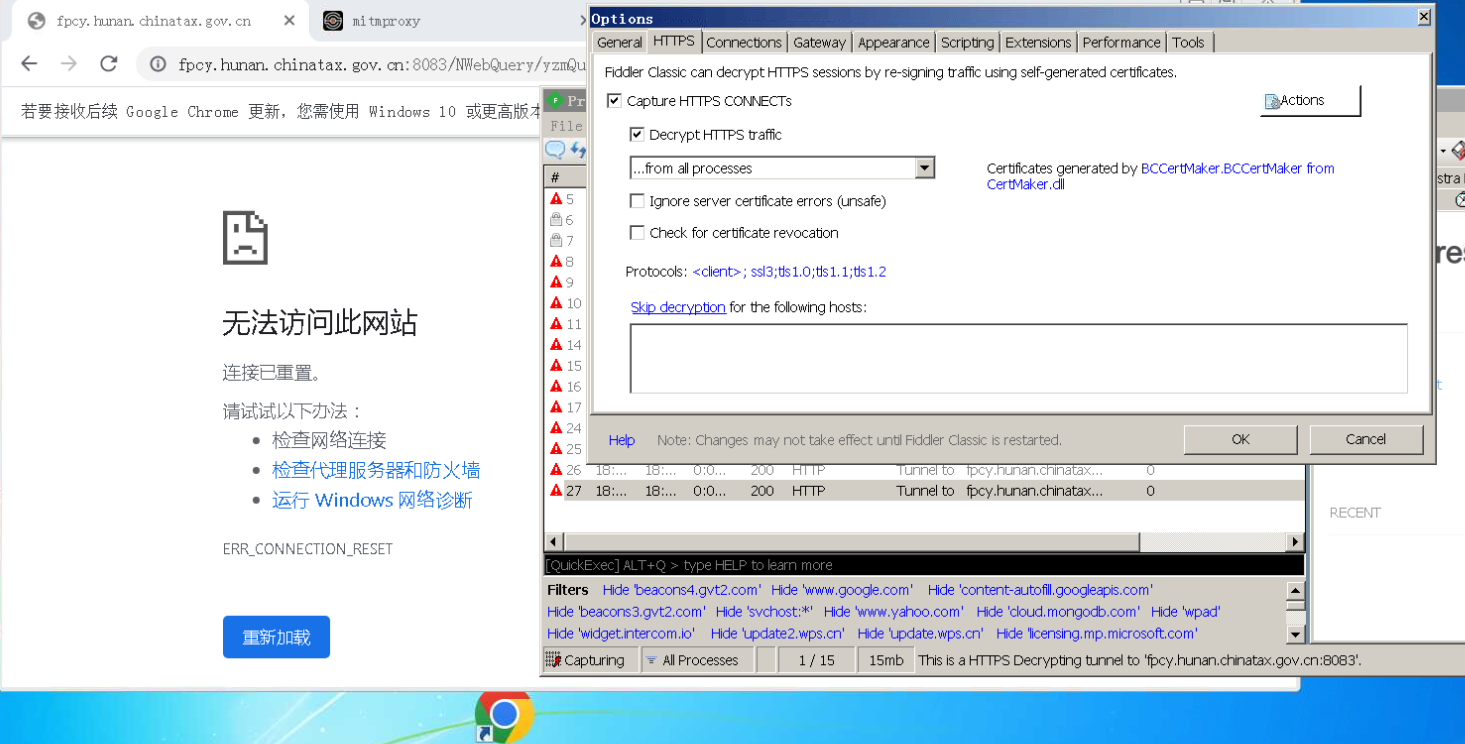Click the Skip decryption link
Viewport: 1465px width, 744px height.
677,307
